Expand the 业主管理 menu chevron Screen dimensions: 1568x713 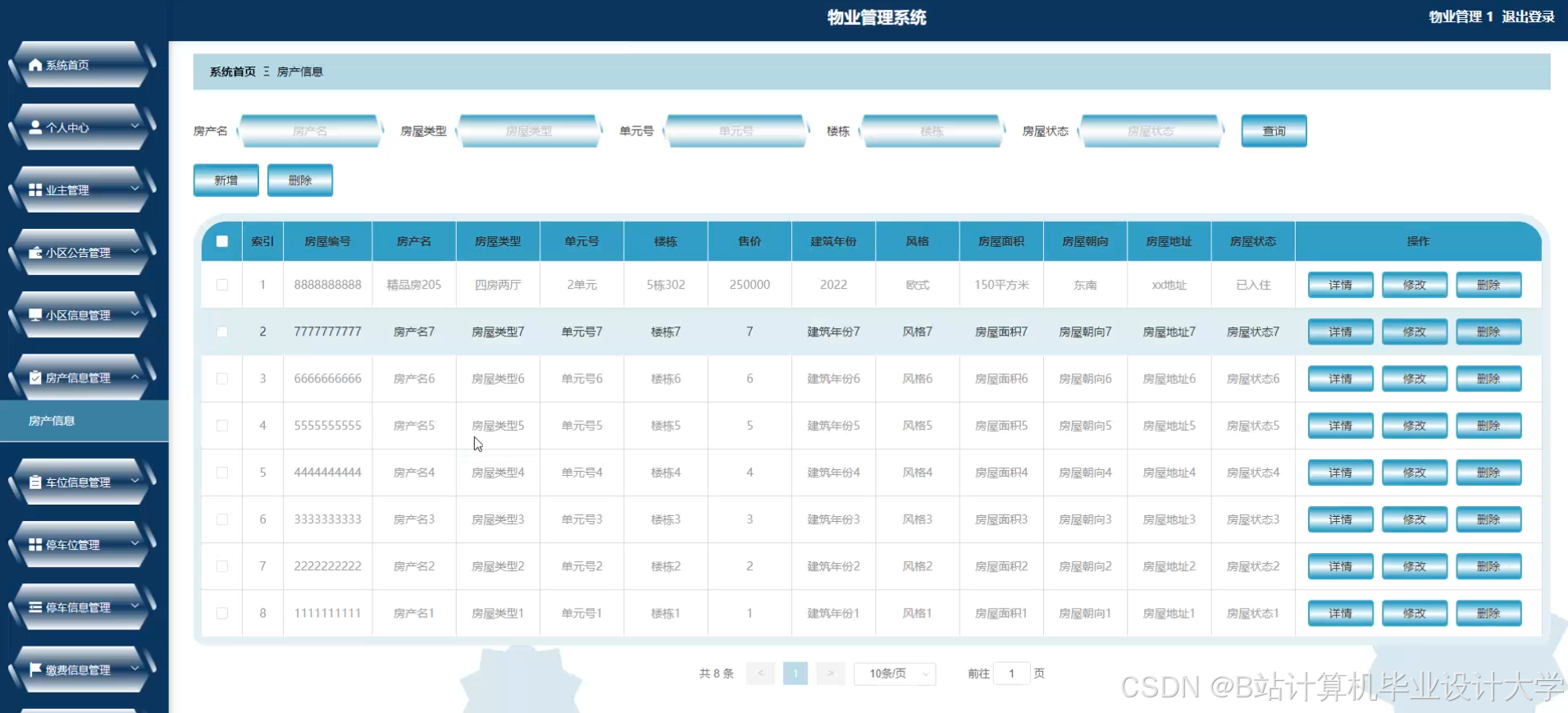click(135, 188)
